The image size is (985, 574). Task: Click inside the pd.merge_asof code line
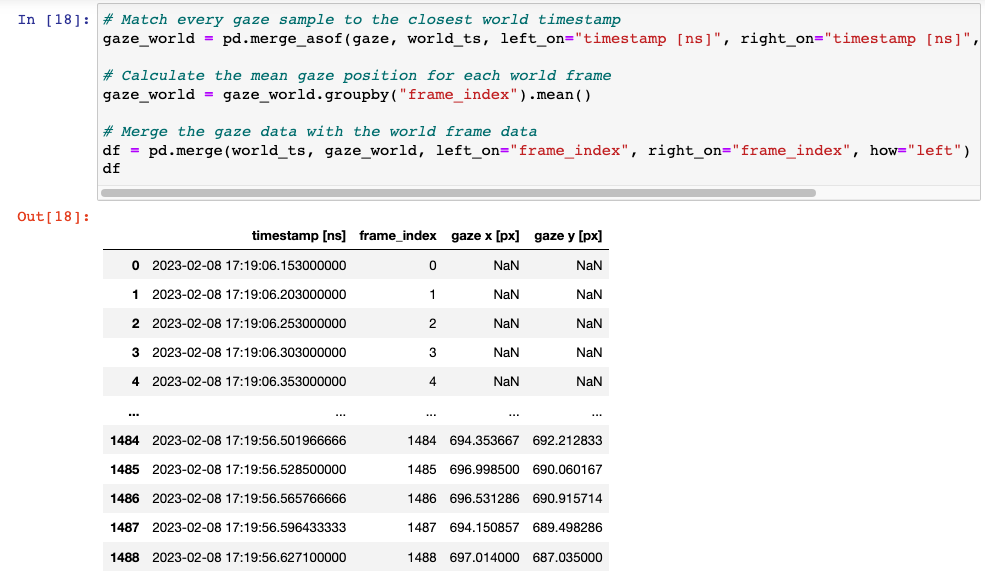point(540,39)
